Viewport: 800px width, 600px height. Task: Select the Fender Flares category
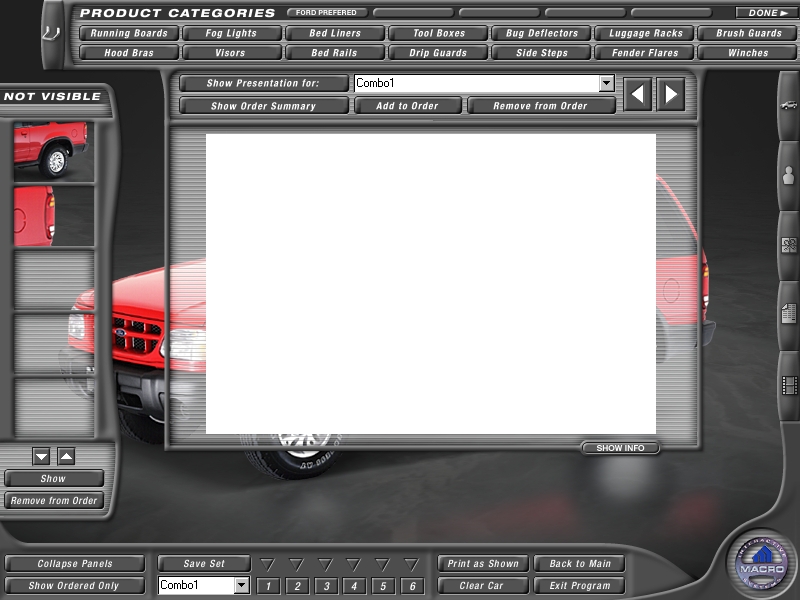(x=645, y=53)
